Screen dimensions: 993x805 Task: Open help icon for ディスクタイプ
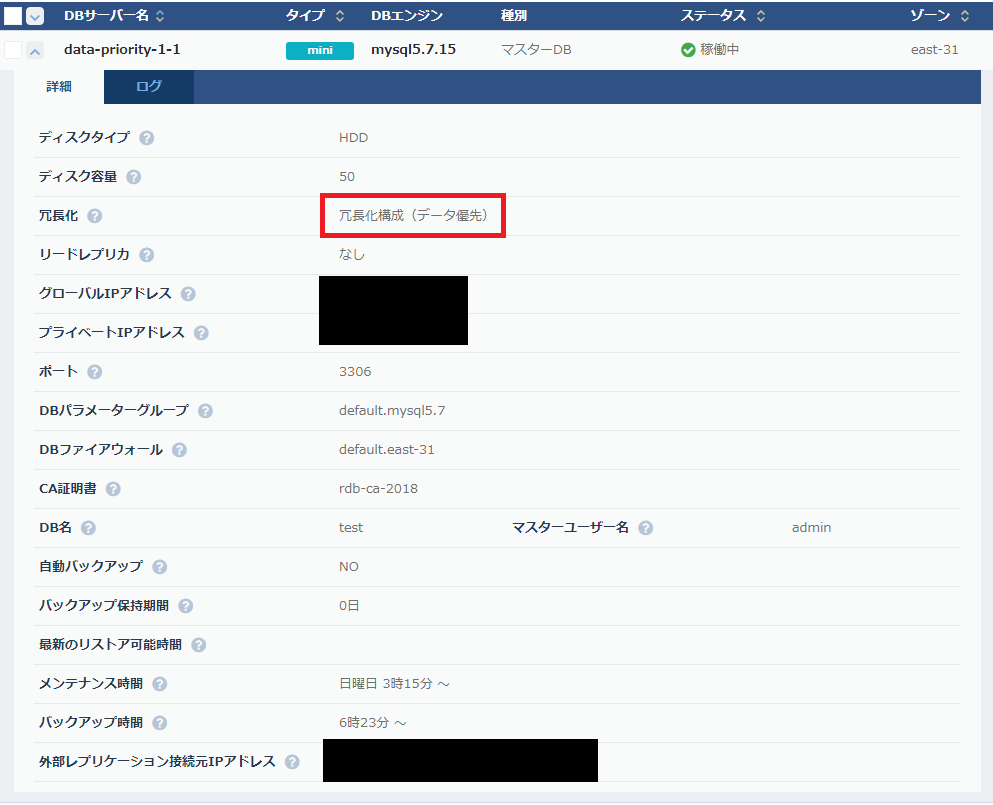tap(146, 138)
